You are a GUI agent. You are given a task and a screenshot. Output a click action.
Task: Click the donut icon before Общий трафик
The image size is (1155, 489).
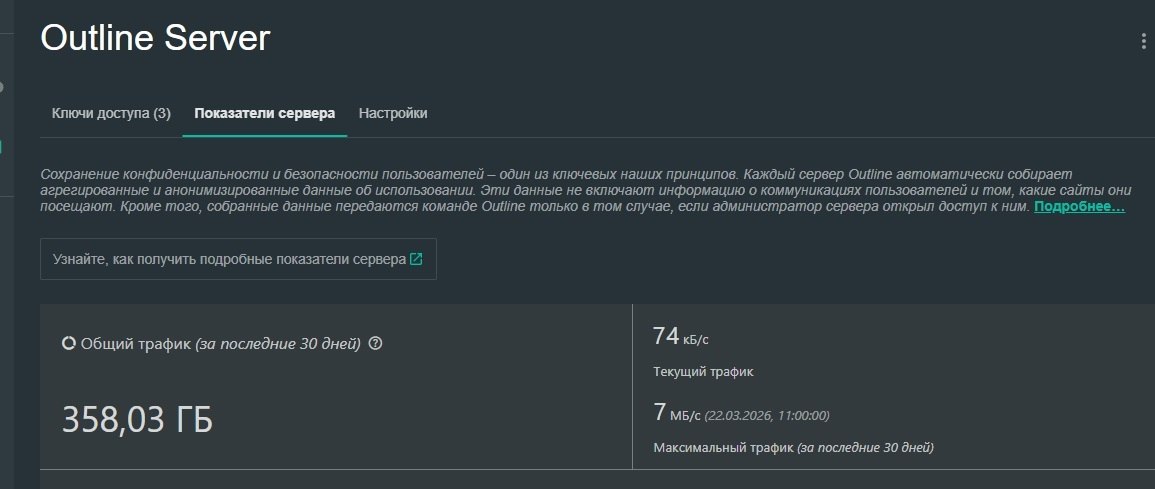(x=68, y=343)
